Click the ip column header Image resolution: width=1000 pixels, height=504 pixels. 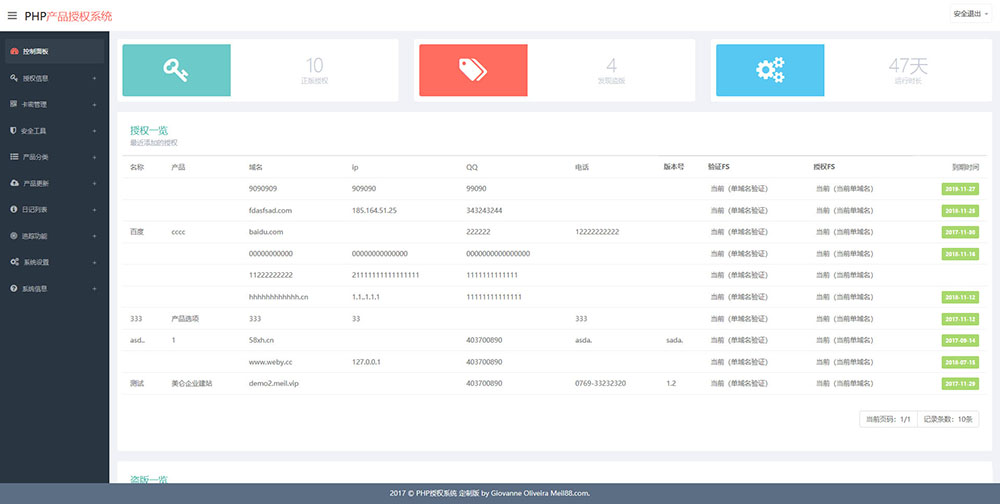coord(355,167)
